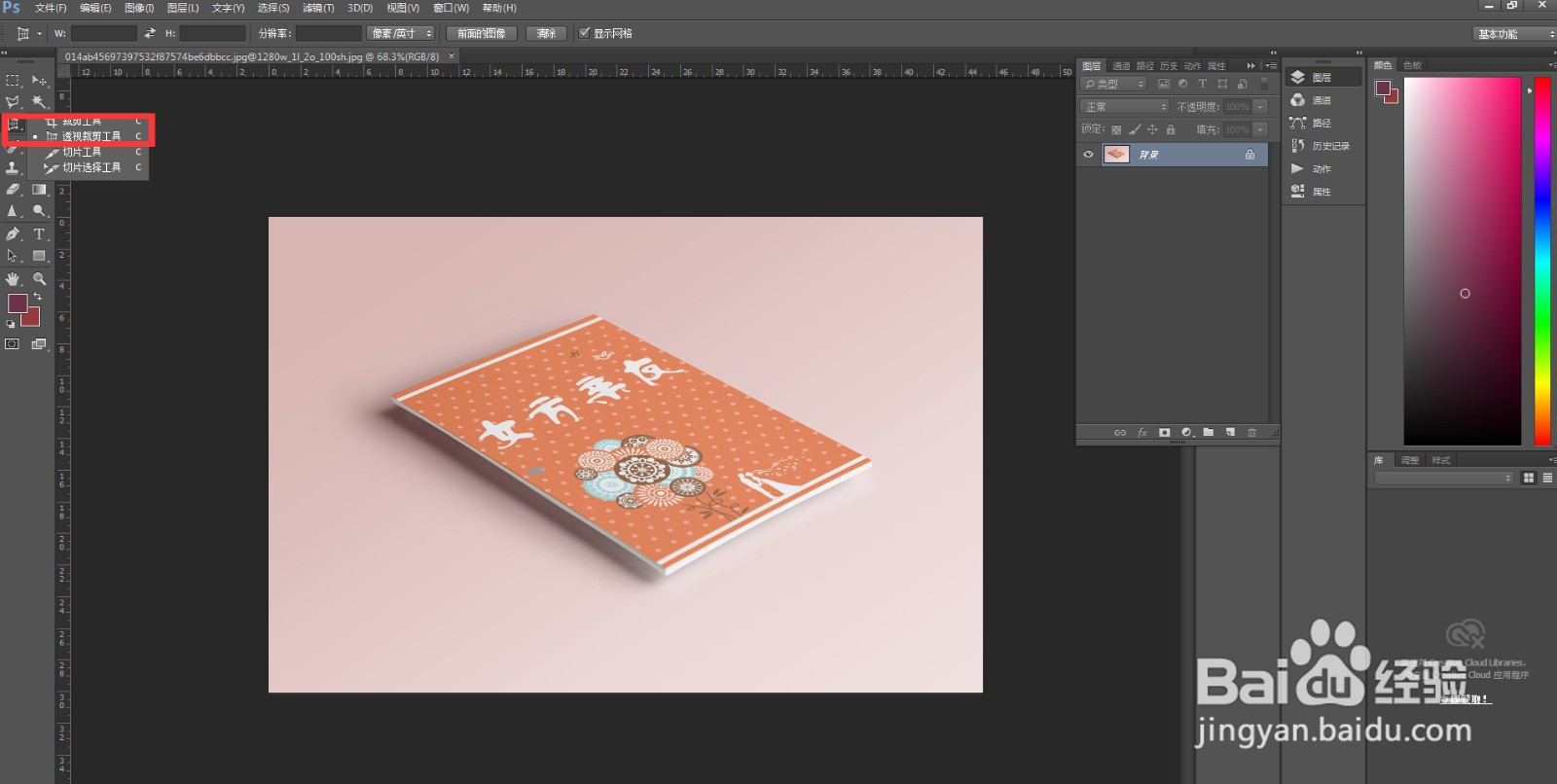Select the Rectangular Marquee tool
The image size is (1557, 784).
point(13,81)
